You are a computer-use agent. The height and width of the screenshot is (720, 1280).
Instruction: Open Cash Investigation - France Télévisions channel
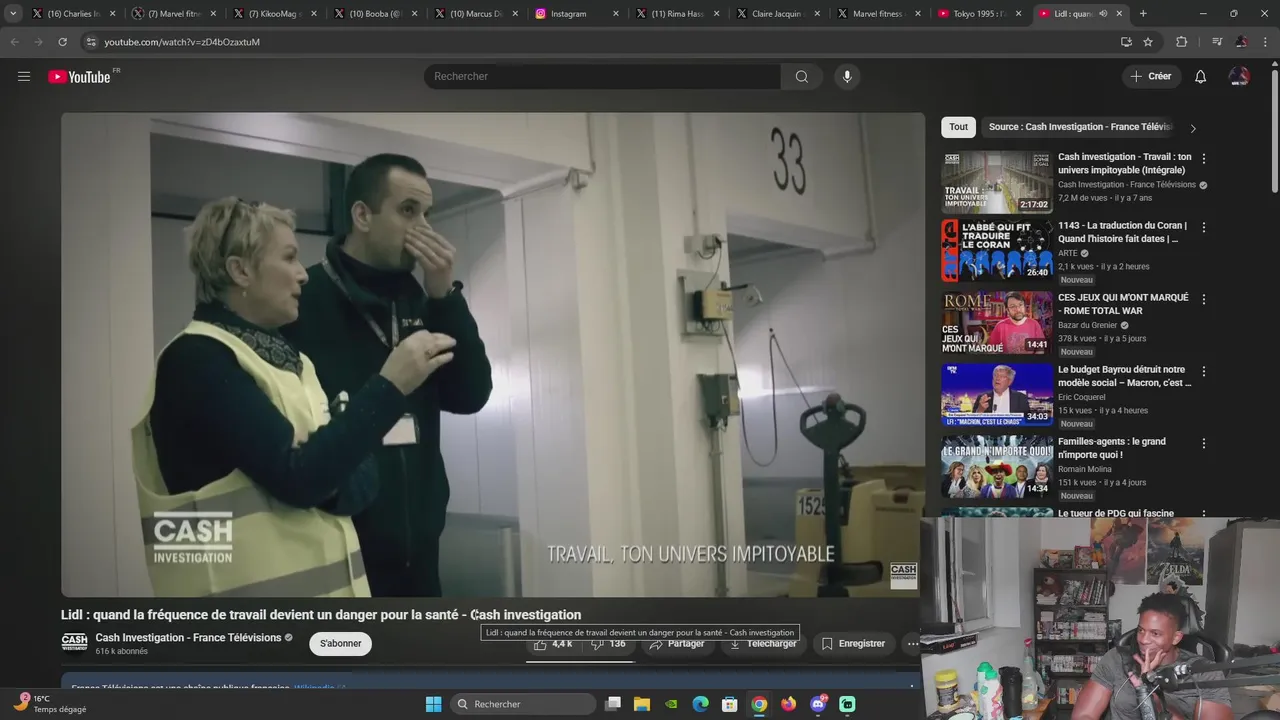(x=188, y=638)
